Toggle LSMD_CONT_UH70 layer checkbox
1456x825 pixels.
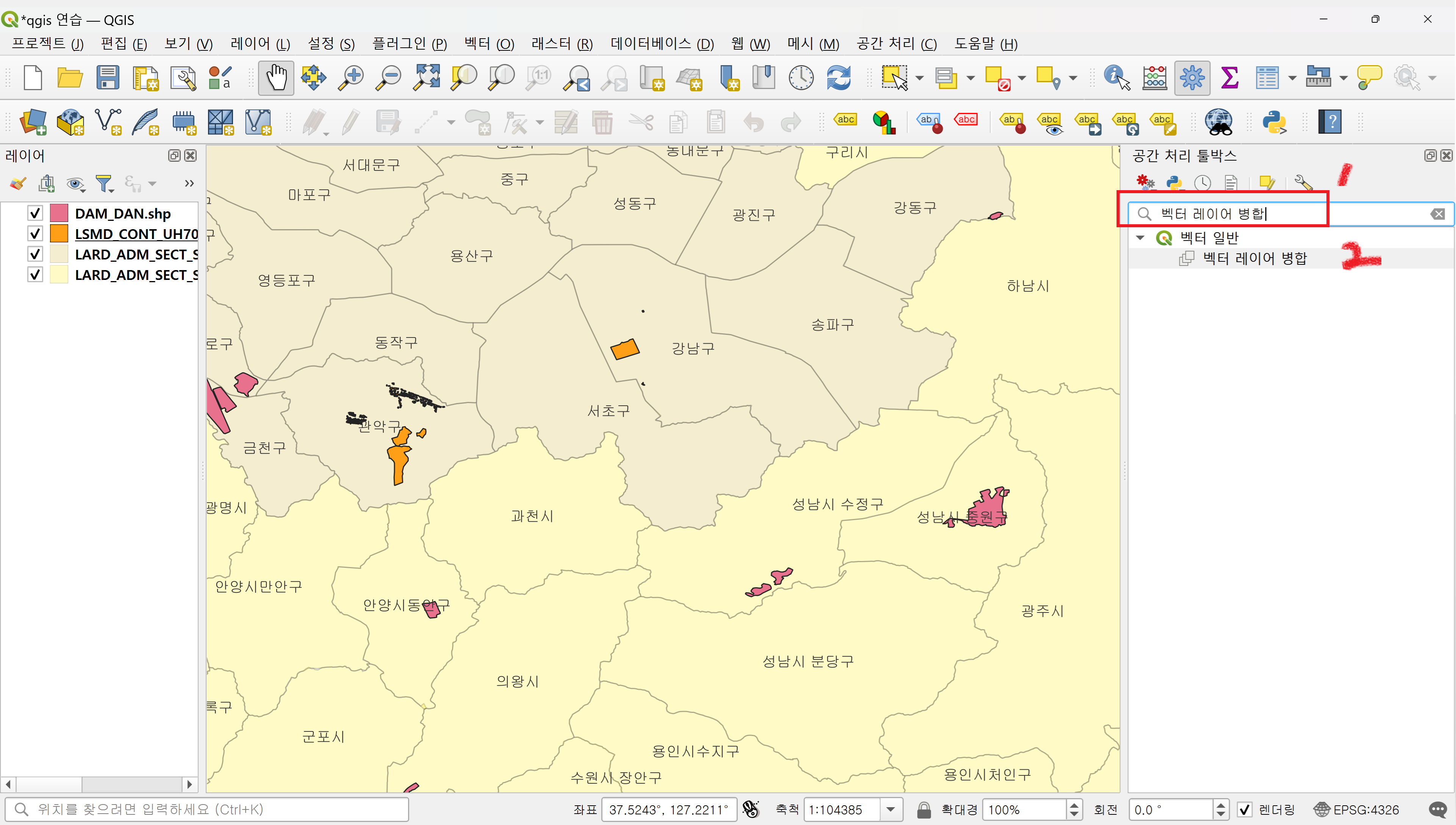click(x=35, y=233)
